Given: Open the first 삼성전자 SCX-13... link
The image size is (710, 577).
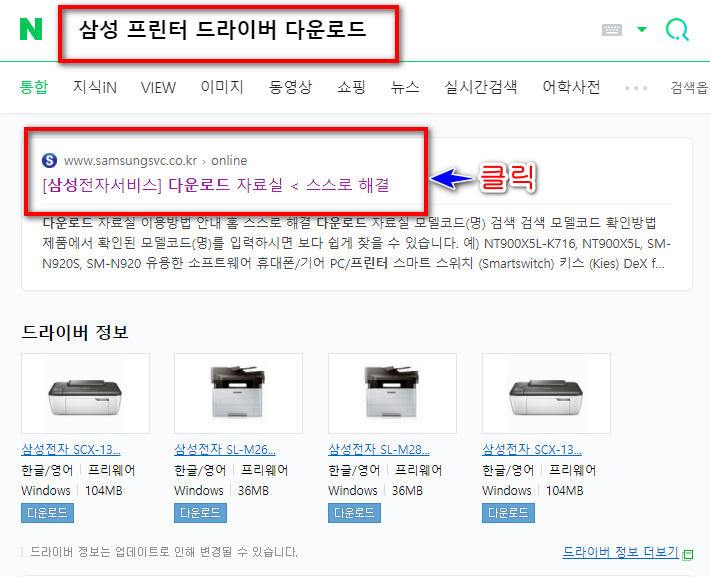Looking at the screenshot, I should click(x=71, y=449).
